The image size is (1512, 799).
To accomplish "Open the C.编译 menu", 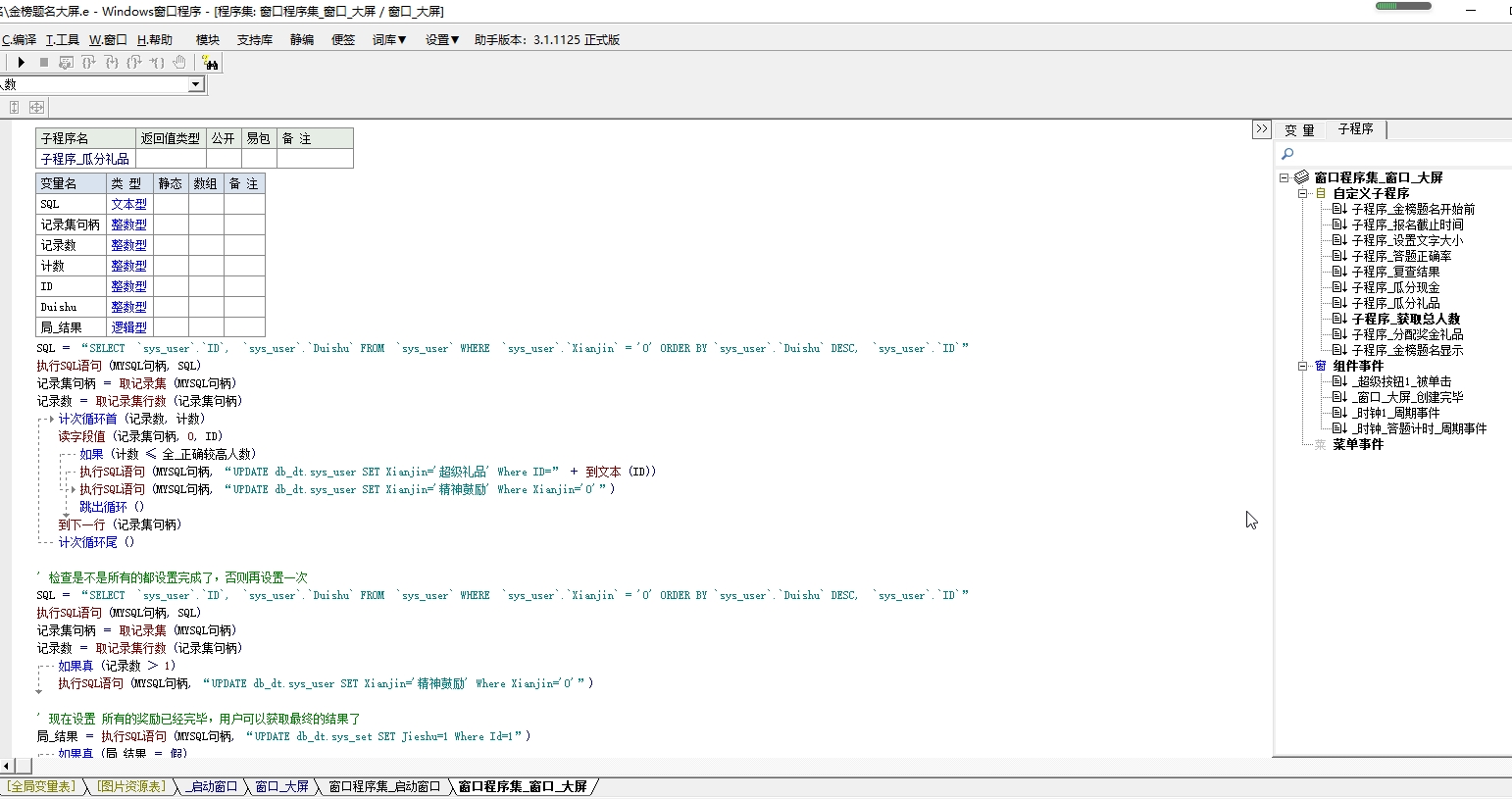I will click(x=19, y=40).
